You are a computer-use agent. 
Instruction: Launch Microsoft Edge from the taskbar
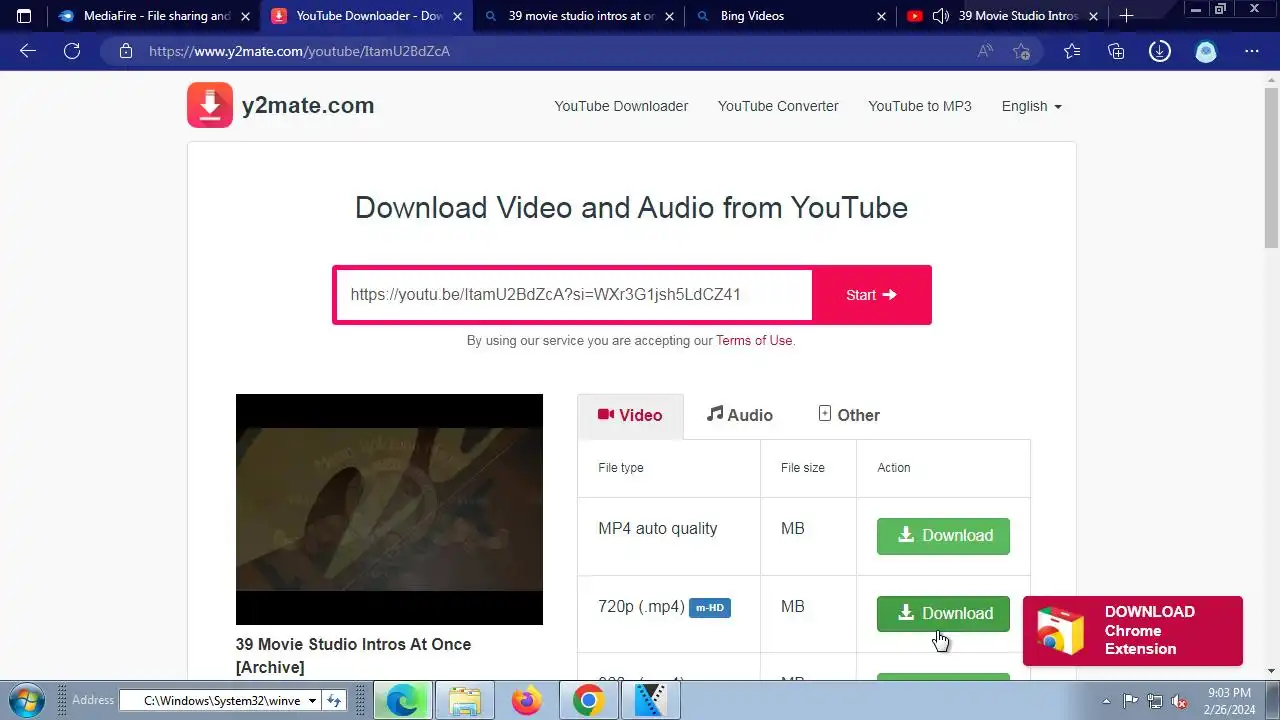[x=402, y=701]
